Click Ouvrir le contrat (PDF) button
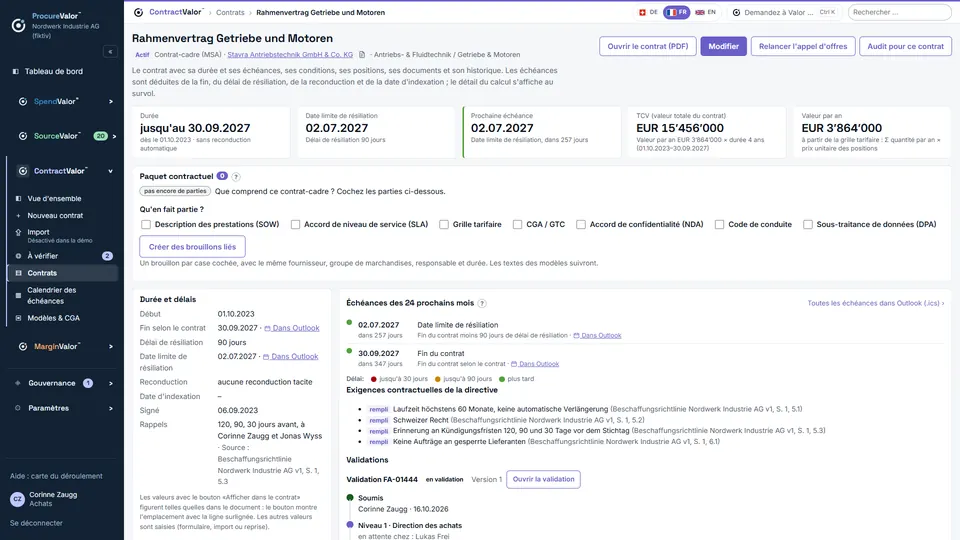Image resolution: width=960 pixels, height=540 pixels. pos(648,47)
